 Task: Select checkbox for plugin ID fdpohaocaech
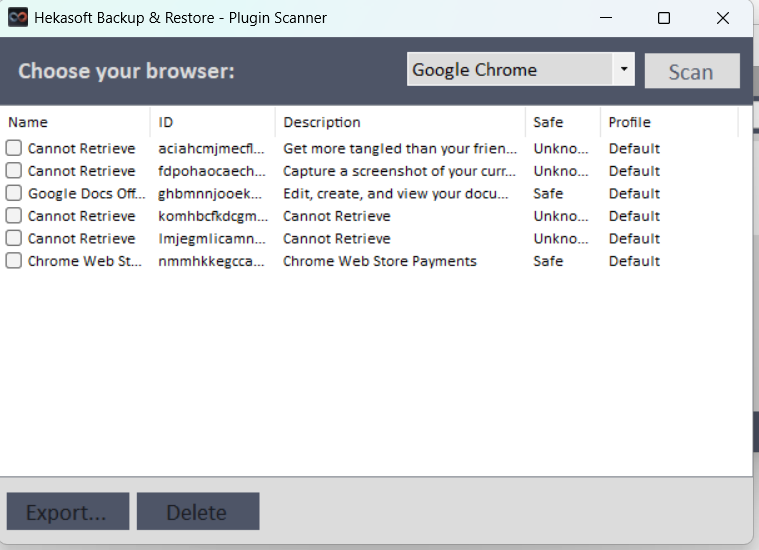[x=14, y=171]
